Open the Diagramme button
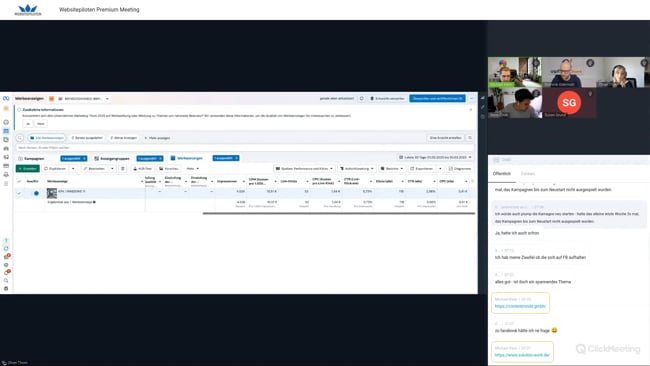This screenshot has width=650, height=366. (460, 169)
